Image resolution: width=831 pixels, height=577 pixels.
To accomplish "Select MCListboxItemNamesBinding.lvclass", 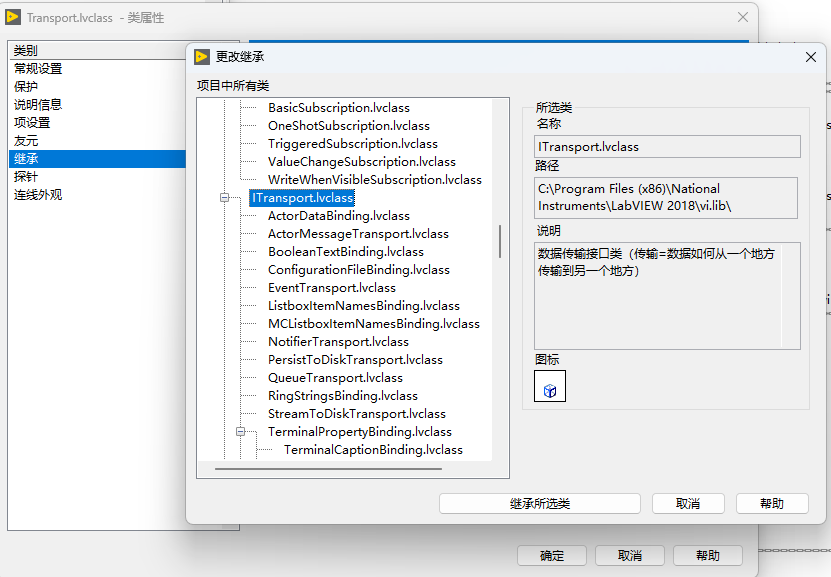I will [x=374, y=324].
